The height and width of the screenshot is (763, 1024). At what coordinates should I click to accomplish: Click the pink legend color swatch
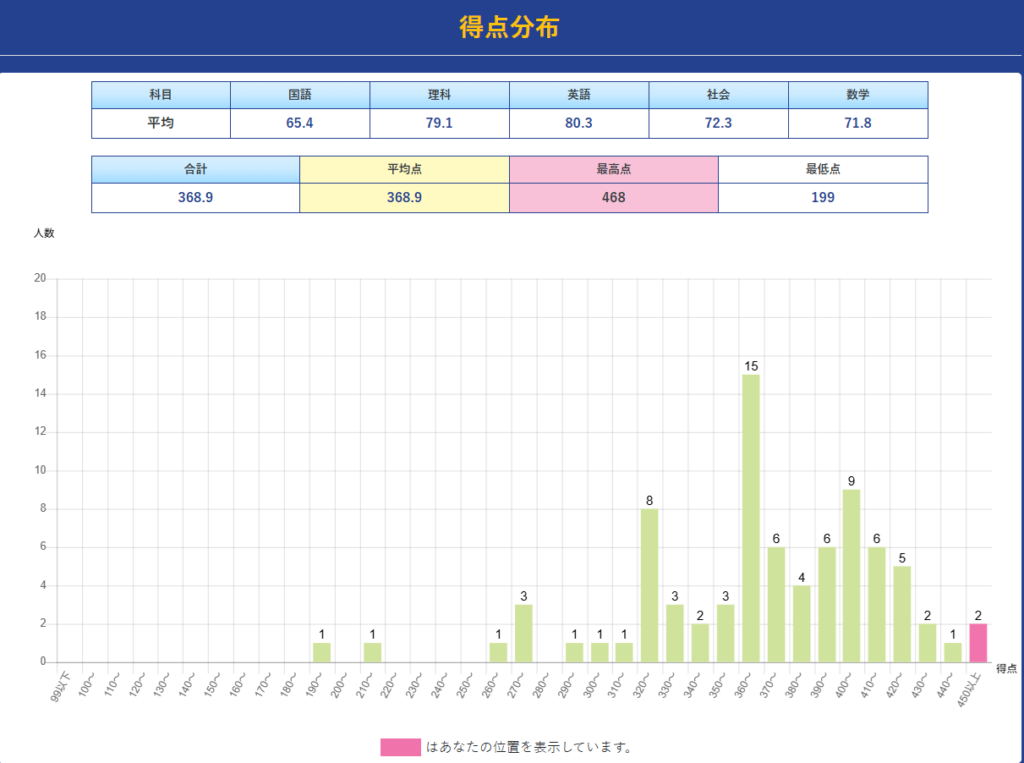click(x=400, y=747)
